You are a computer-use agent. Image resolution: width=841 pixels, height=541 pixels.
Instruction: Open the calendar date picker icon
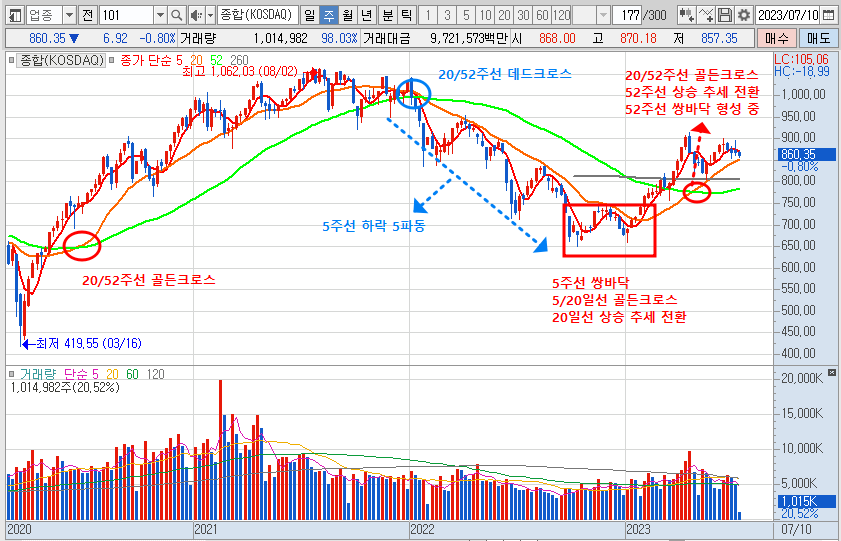point(828,15)
